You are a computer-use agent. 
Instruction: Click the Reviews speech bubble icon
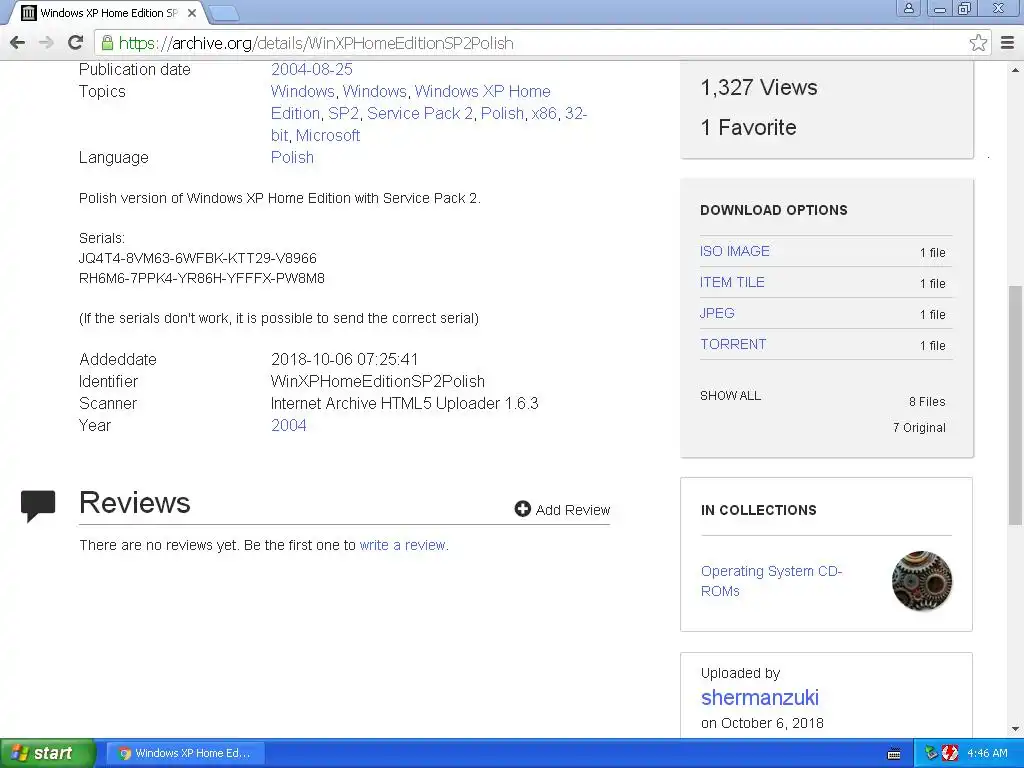(38, 505)
